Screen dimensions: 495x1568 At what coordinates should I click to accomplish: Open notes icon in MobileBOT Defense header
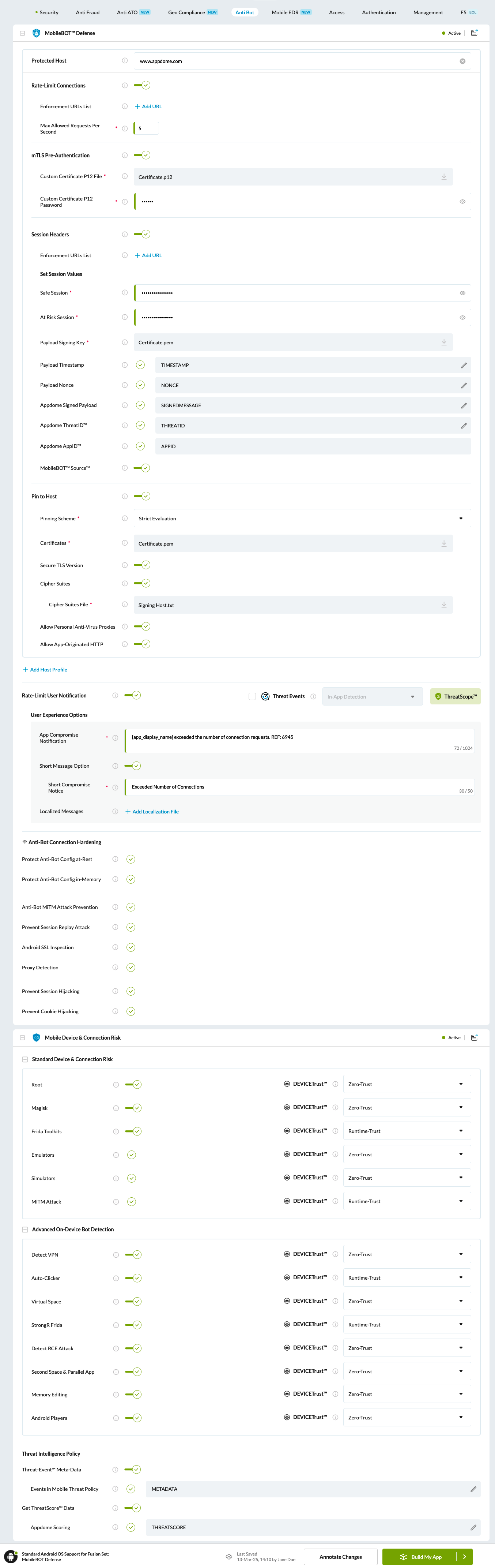coord(474,33)
